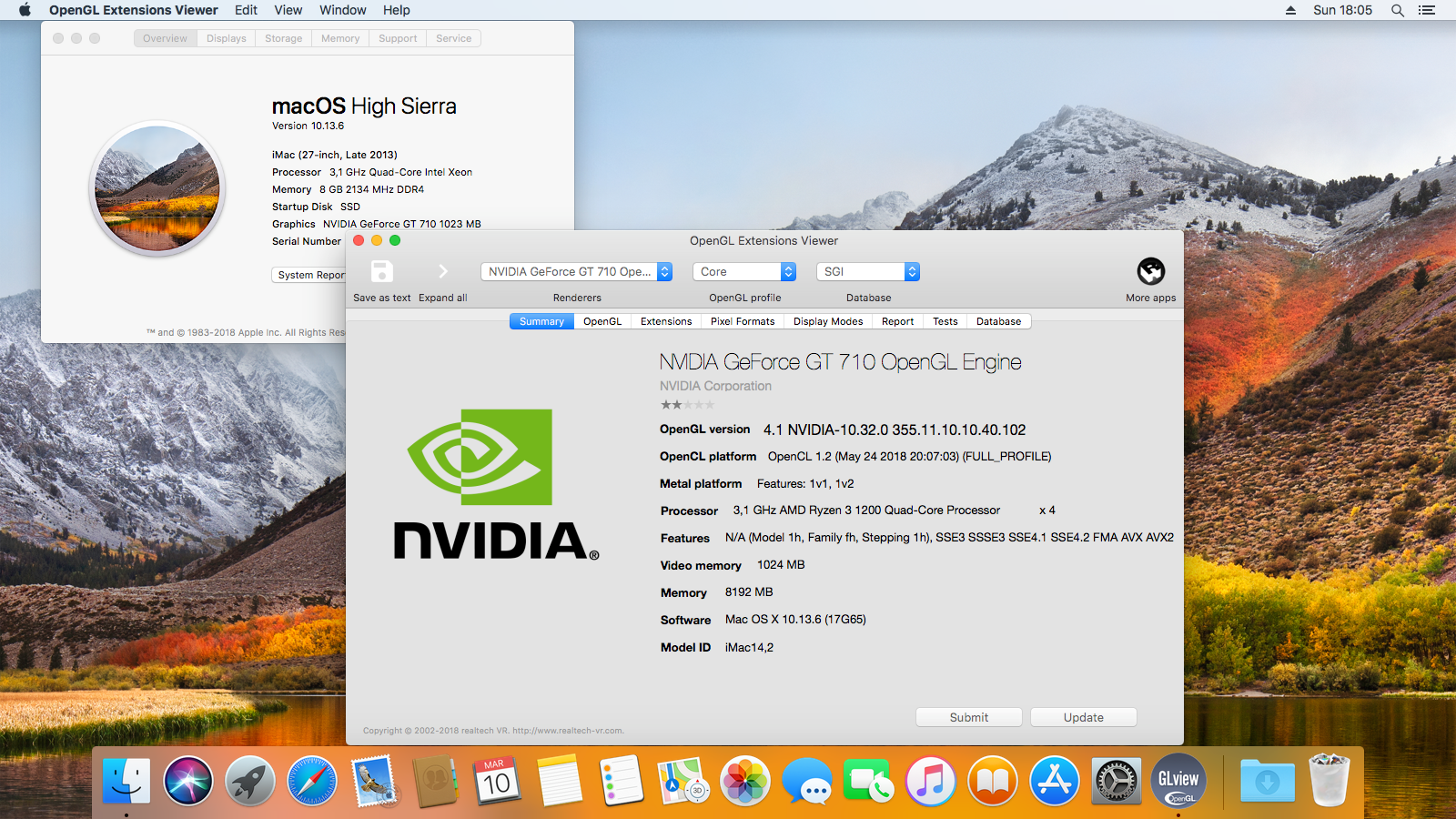Open the Display Modes tab
This screenshot has height=819, width=1456.
click(x=828, y=321)
